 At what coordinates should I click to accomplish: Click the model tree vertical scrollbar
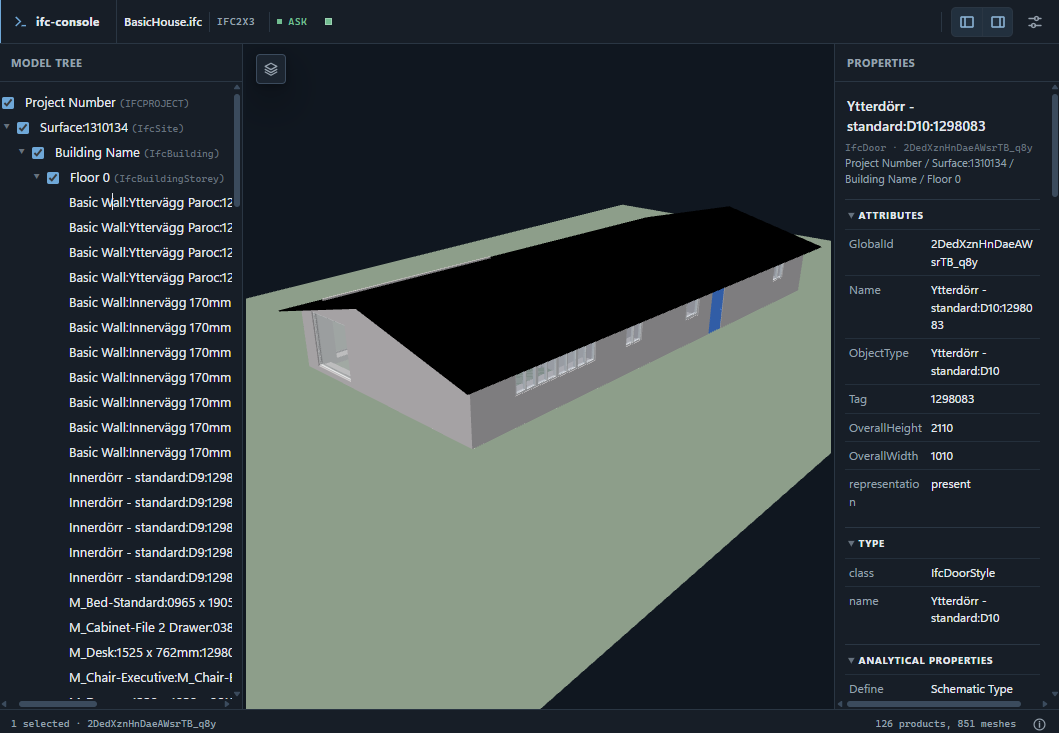[x=237, y=150]
